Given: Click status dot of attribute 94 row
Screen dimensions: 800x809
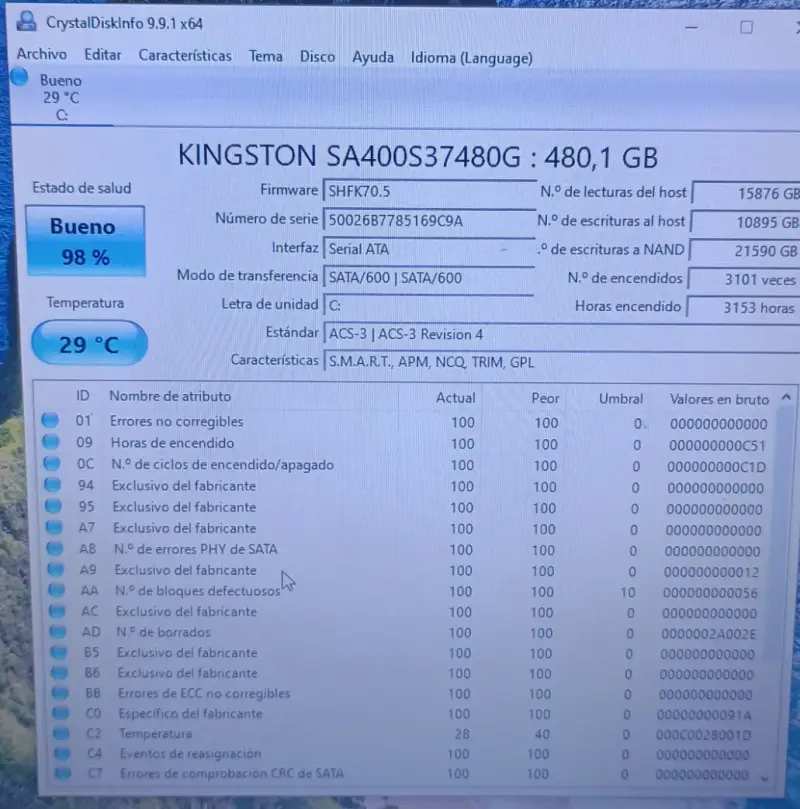Looking at the screenshot, I should coord(53,484).
